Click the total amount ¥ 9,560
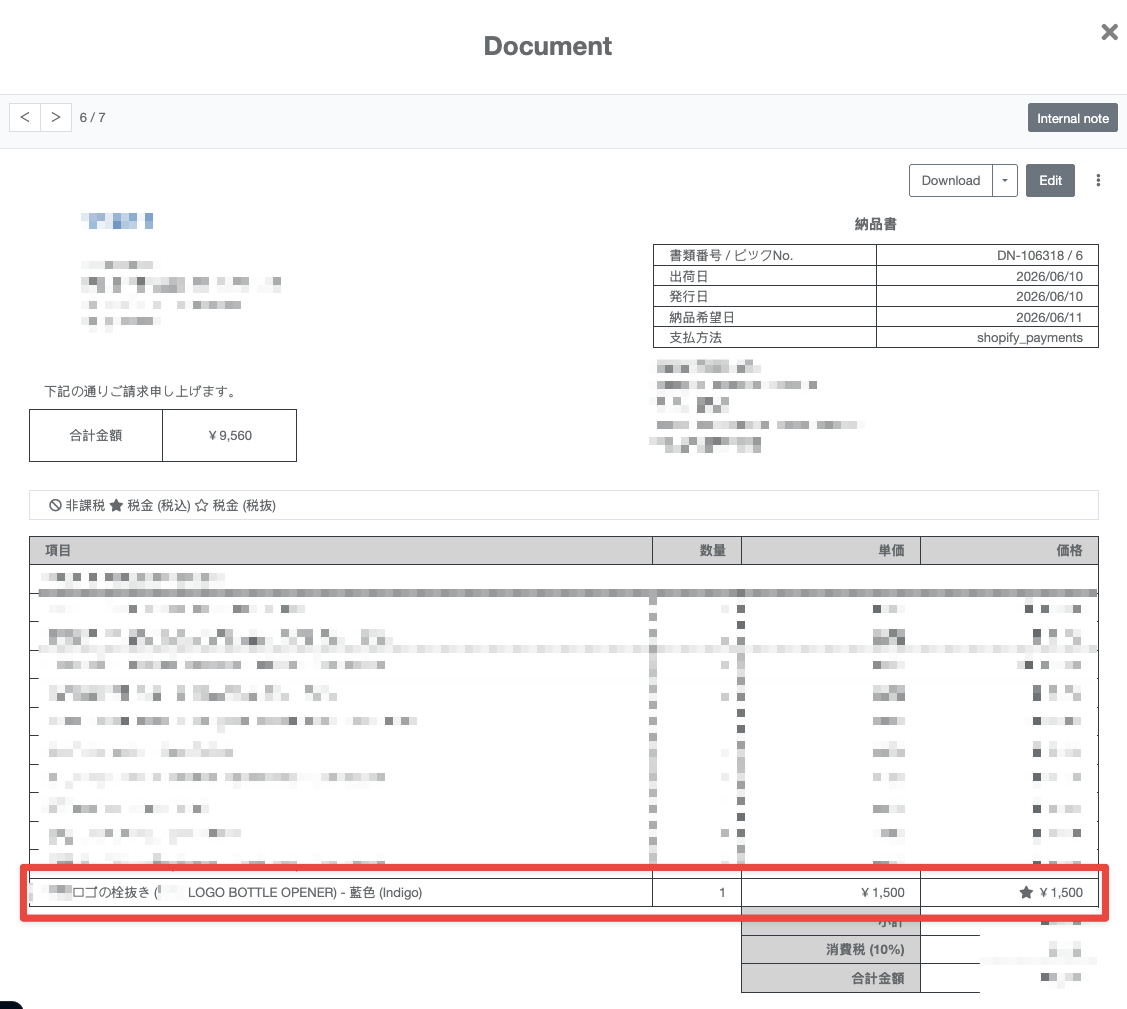 point(230,436)
